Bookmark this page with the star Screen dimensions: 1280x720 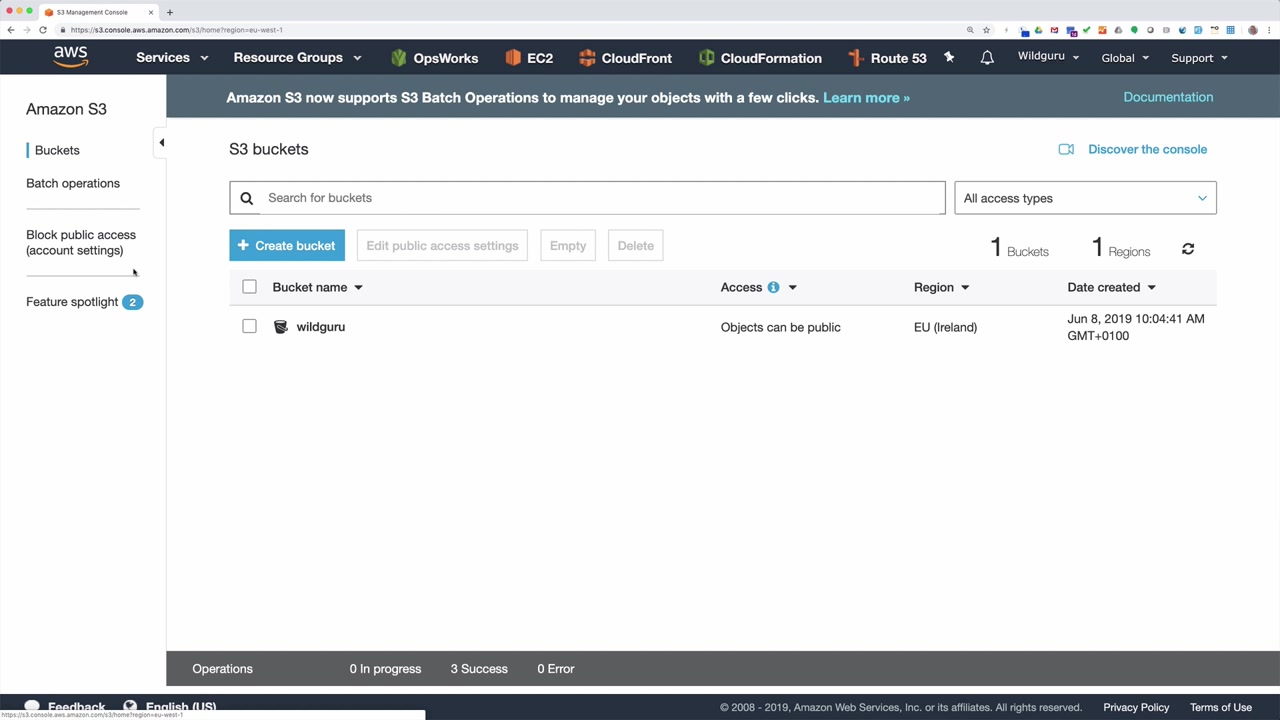pyautogui.click(x=986, y=30)
